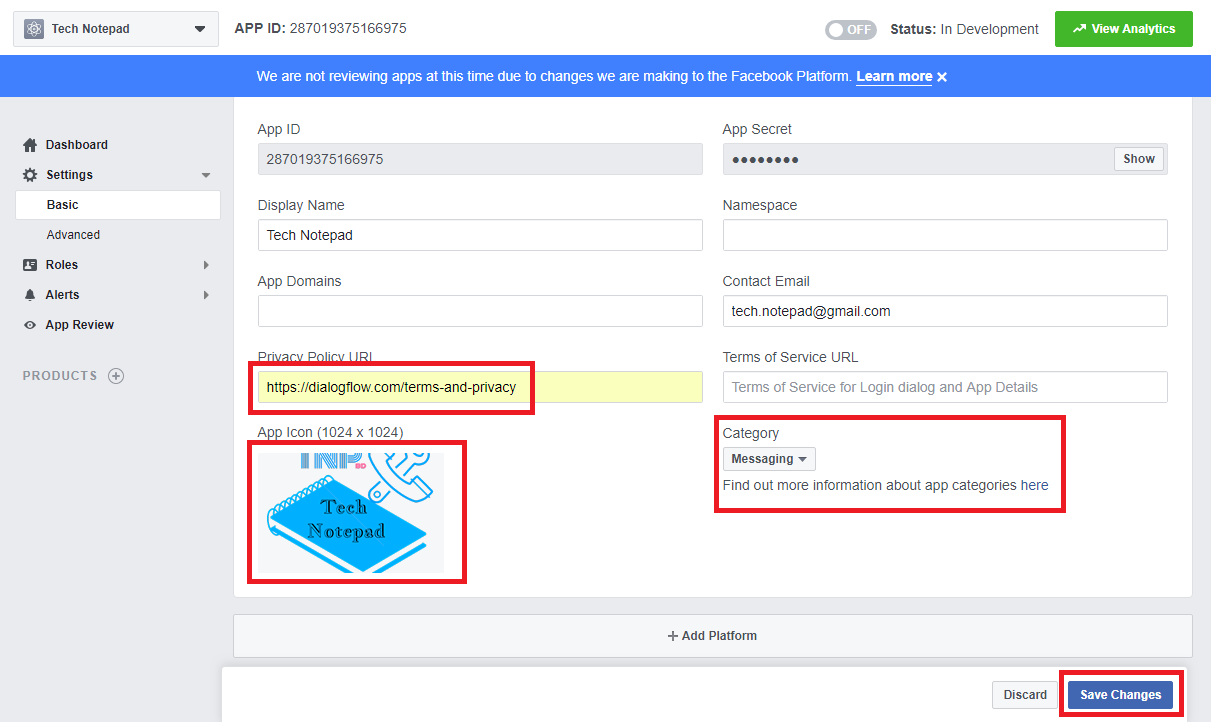Click the APP ID number in header
Viewport: 1211px width, 722px height.
348,28
